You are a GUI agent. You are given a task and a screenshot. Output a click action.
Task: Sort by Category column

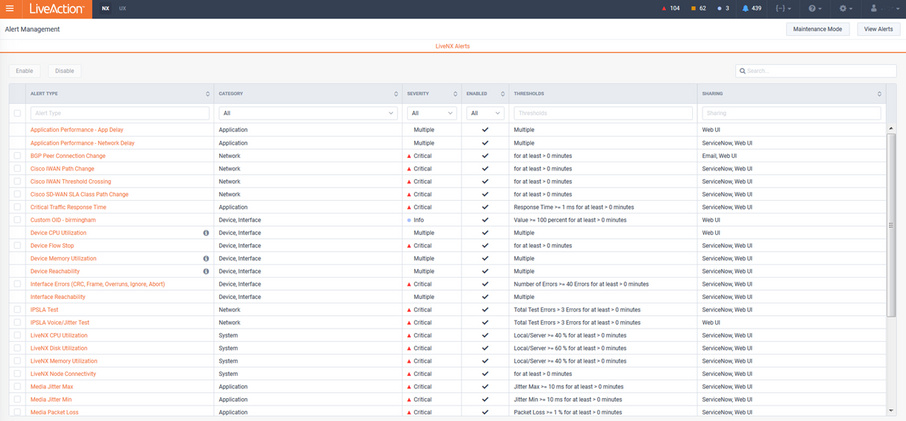[x=396, y=94]
